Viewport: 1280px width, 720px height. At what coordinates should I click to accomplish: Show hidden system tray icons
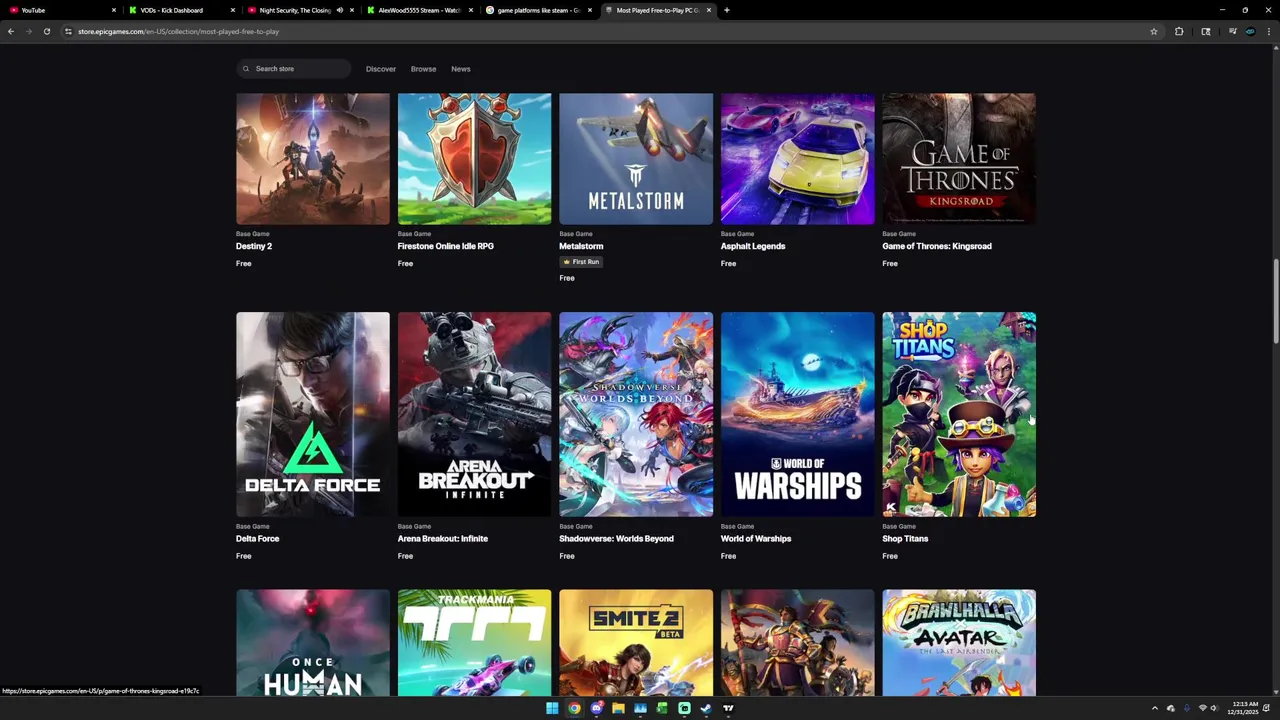[x=1155, y=708]
